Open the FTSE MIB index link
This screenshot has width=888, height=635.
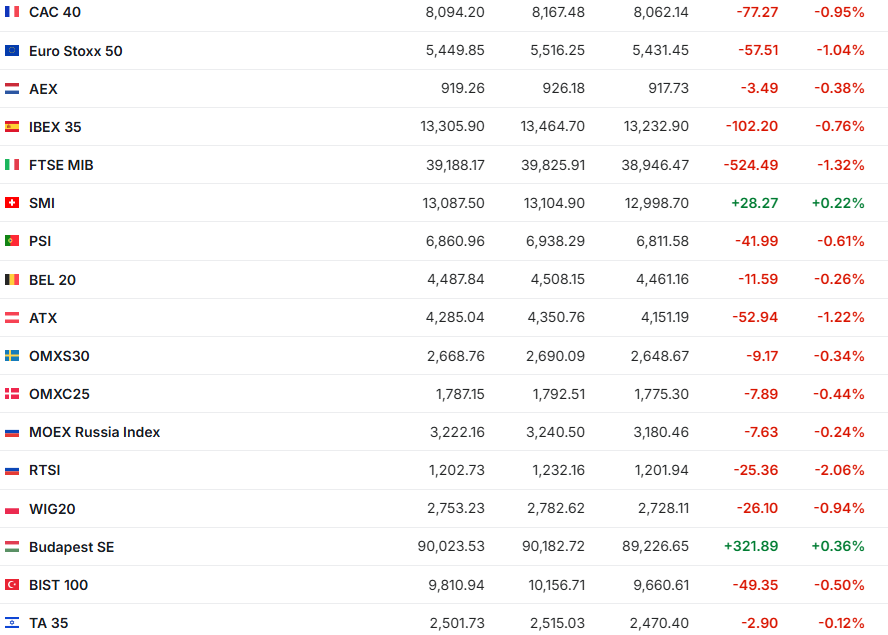pos(61,165)
